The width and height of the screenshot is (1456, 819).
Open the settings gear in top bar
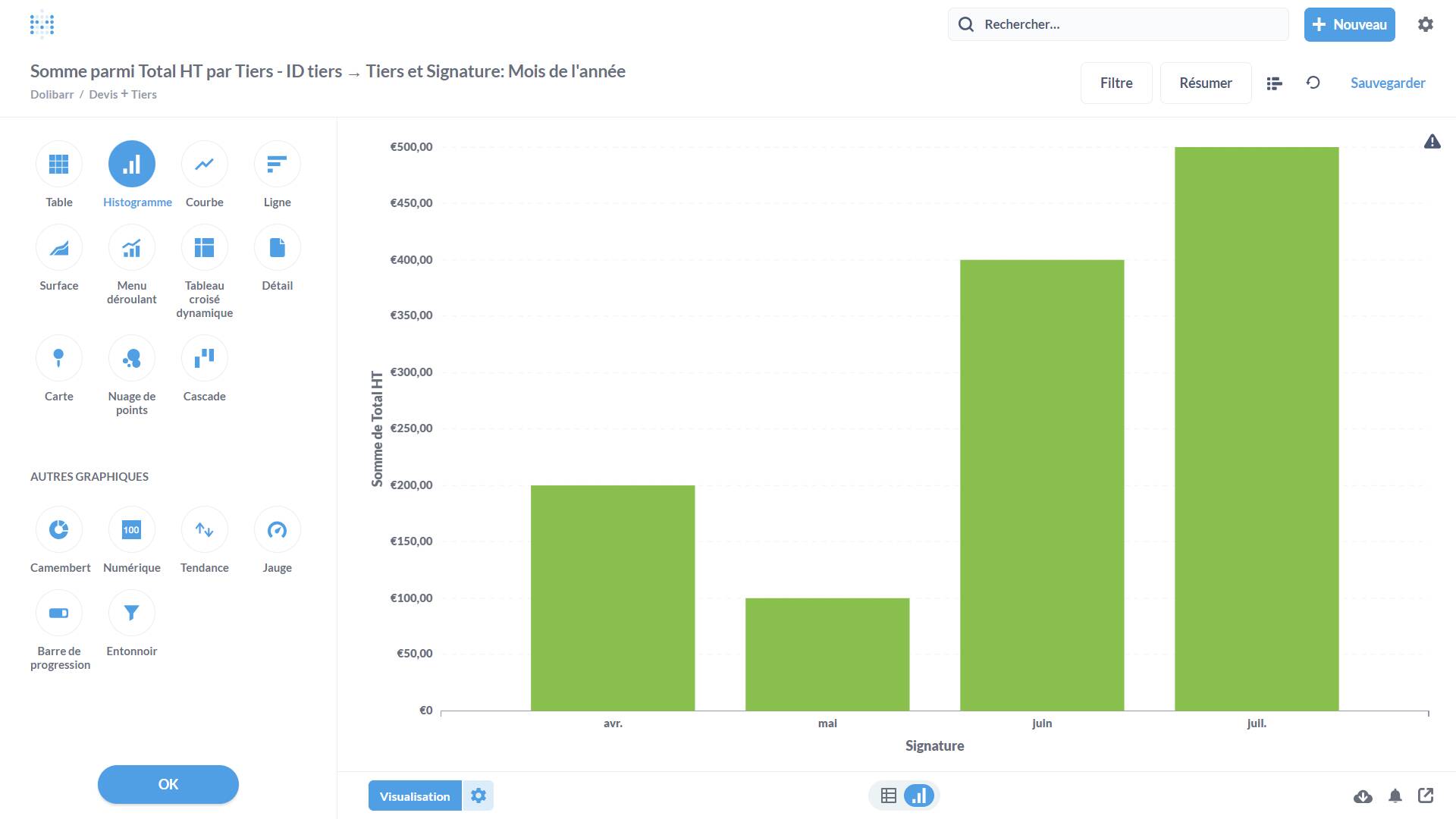(x=1426, y=24)
